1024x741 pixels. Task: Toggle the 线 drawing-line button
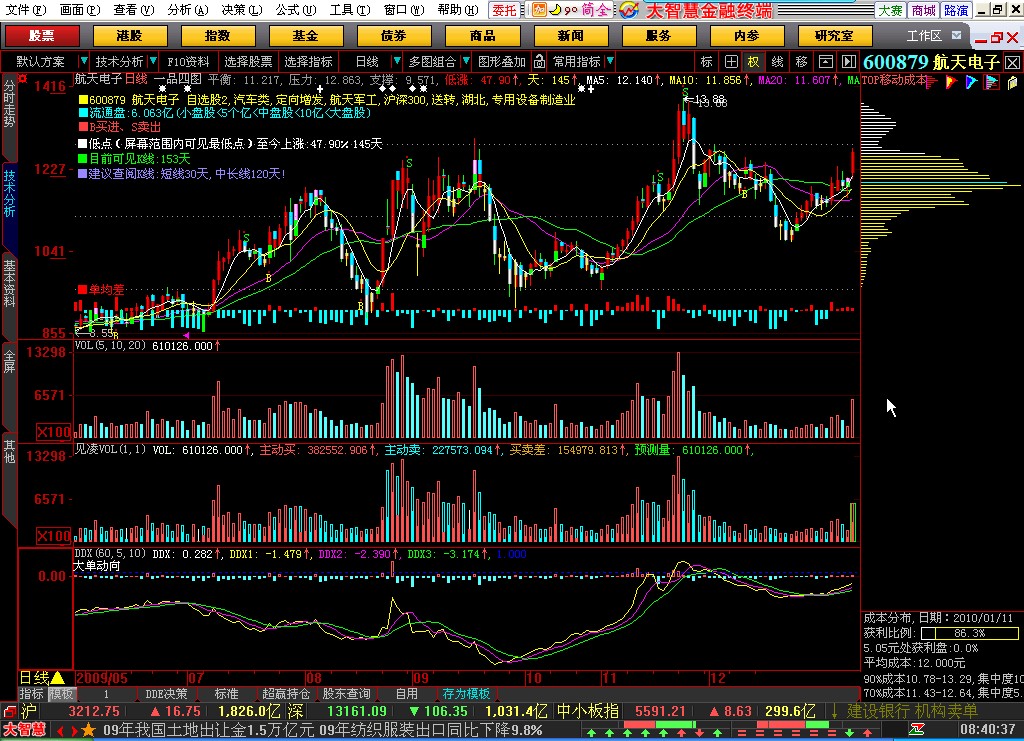click(777, 61)
